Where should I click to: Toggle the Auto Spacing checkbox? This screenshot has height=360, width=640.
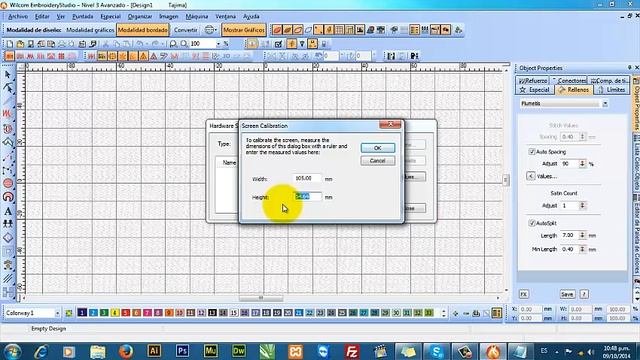click(531, 152)
